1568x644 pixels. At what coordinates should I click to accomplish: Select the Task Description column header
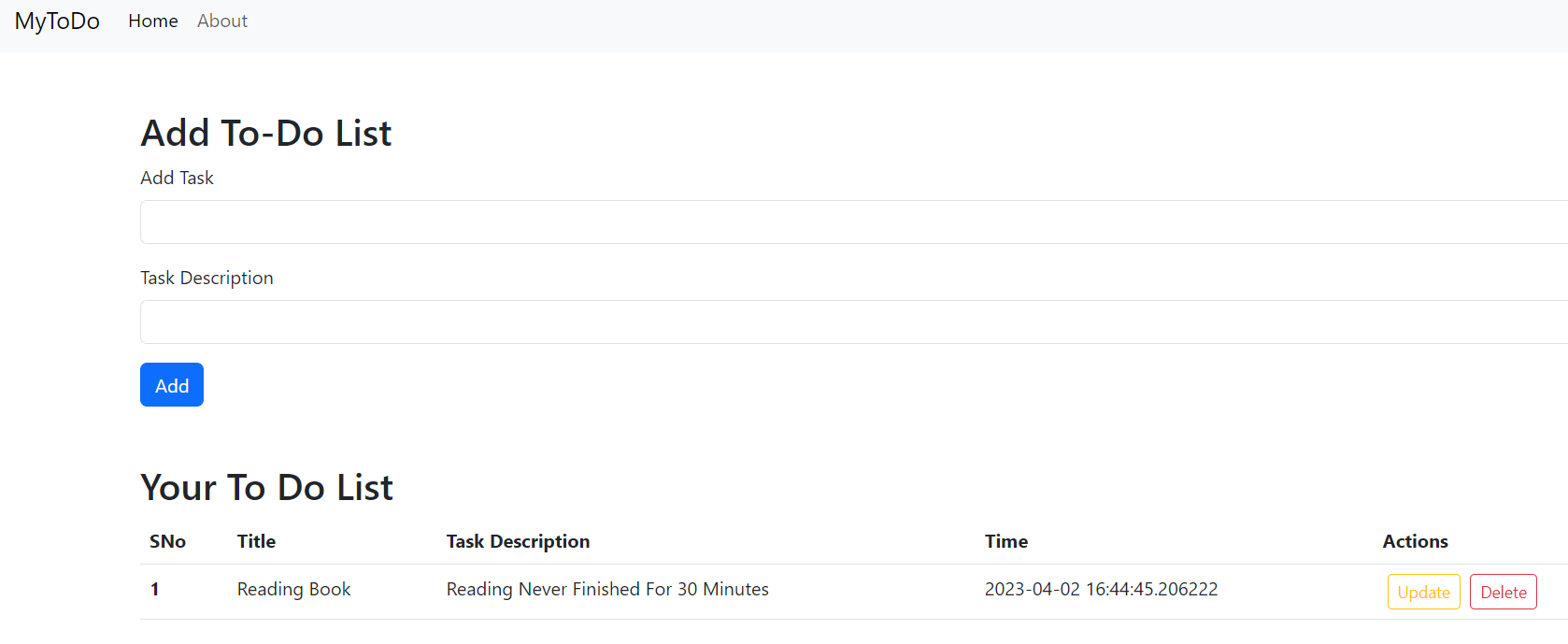pyautogui.click(x=518, y=541)
